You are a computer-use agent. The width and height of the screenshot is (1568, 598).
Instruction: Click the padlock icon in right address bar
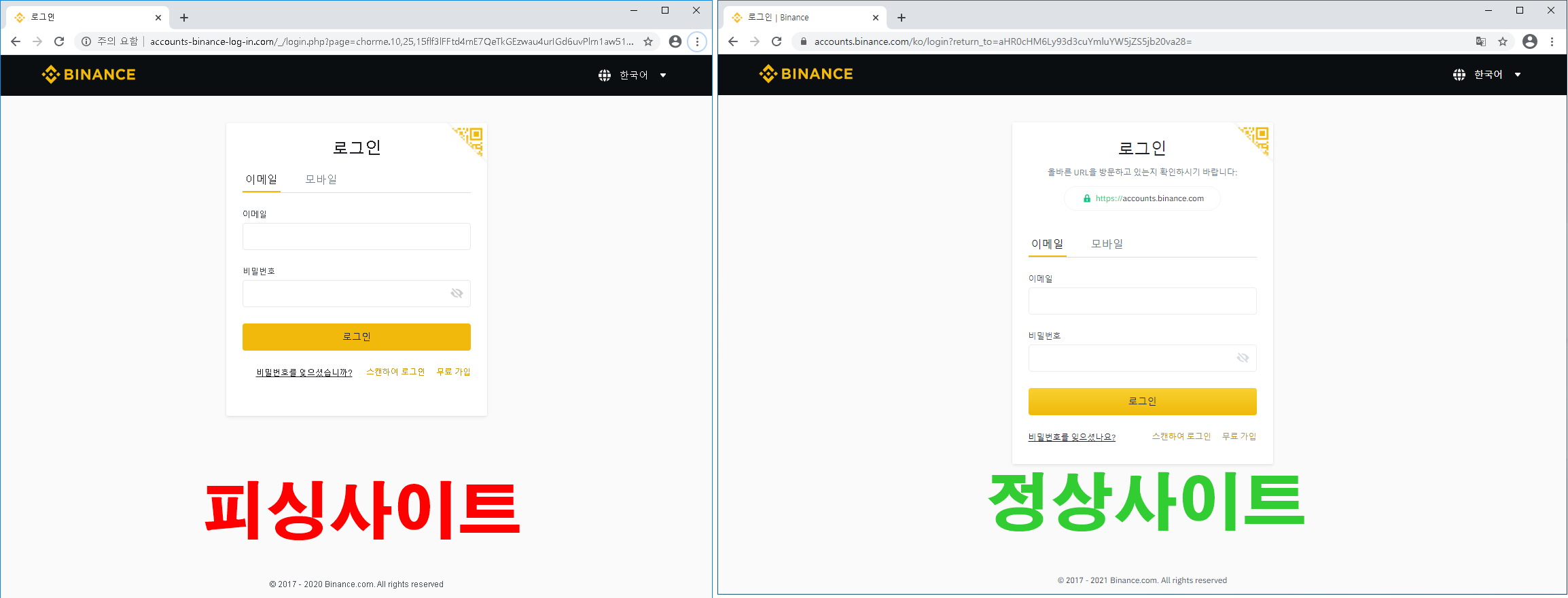click(x=804, y=41)
